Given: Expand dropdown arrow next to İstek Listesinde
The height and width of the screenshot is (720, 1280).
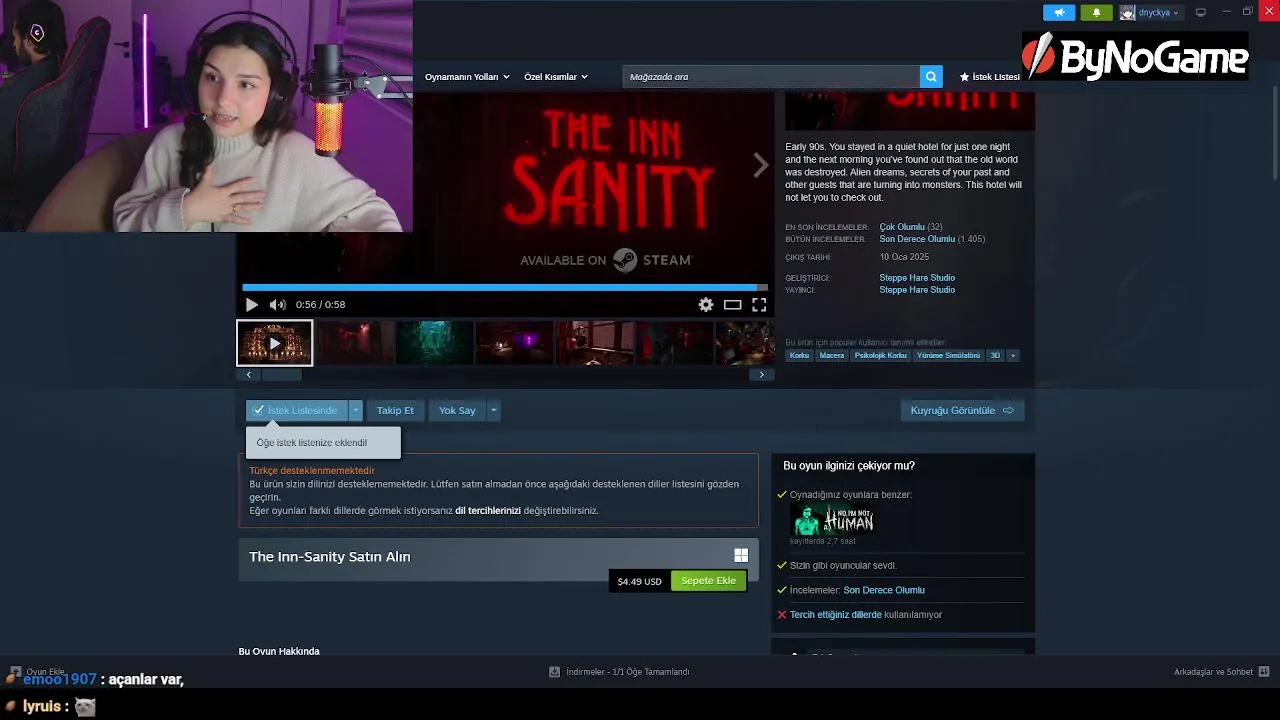Looking at the screenshot, I should [355, 411].
